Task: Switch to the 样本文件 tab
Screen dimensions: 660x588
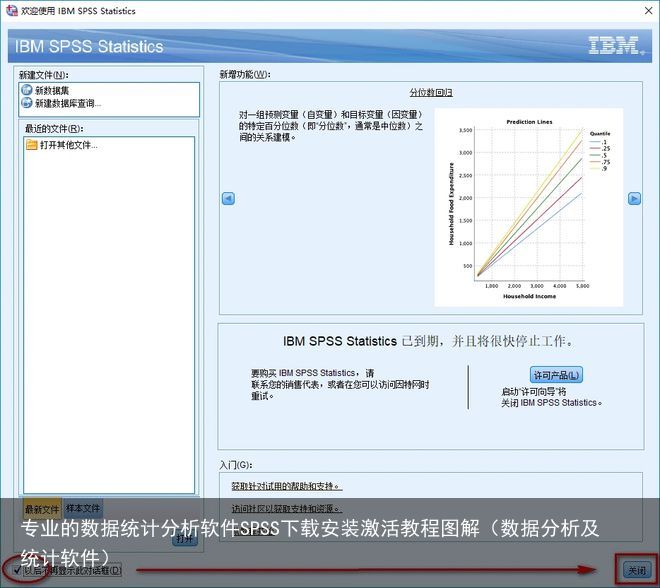Action: pyautogui.click(x=83, y=508)
